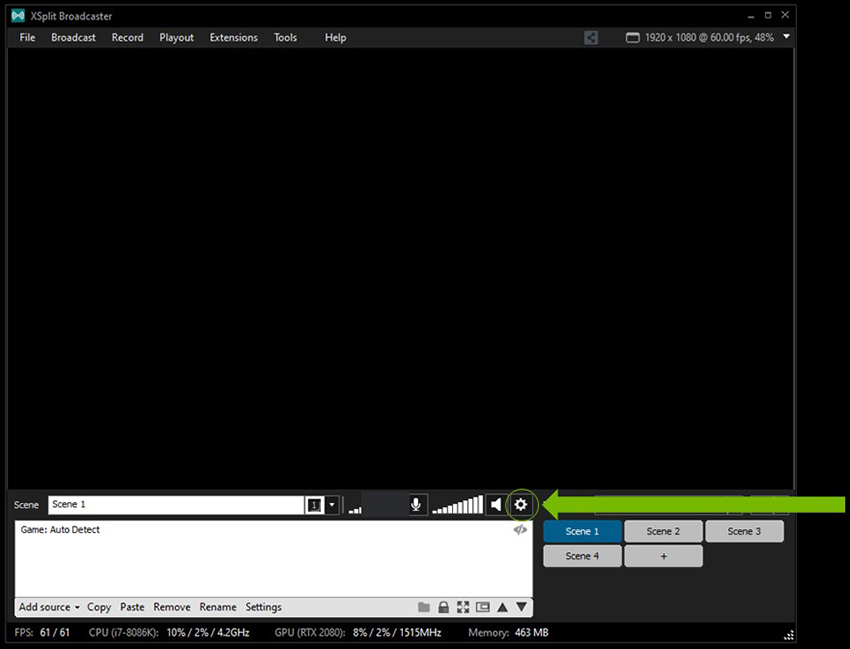Switch to Scene 2
850x649 pixels.
(x=663, y=531)
